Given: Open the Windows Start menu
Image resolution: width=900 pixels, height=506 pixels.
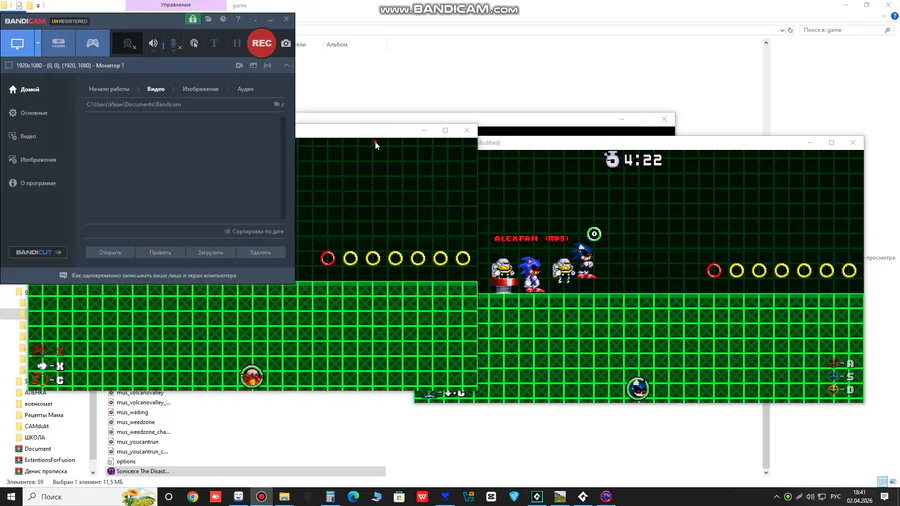Looking at the screenshot, I should pyautogui.click(x=11, y=497).
